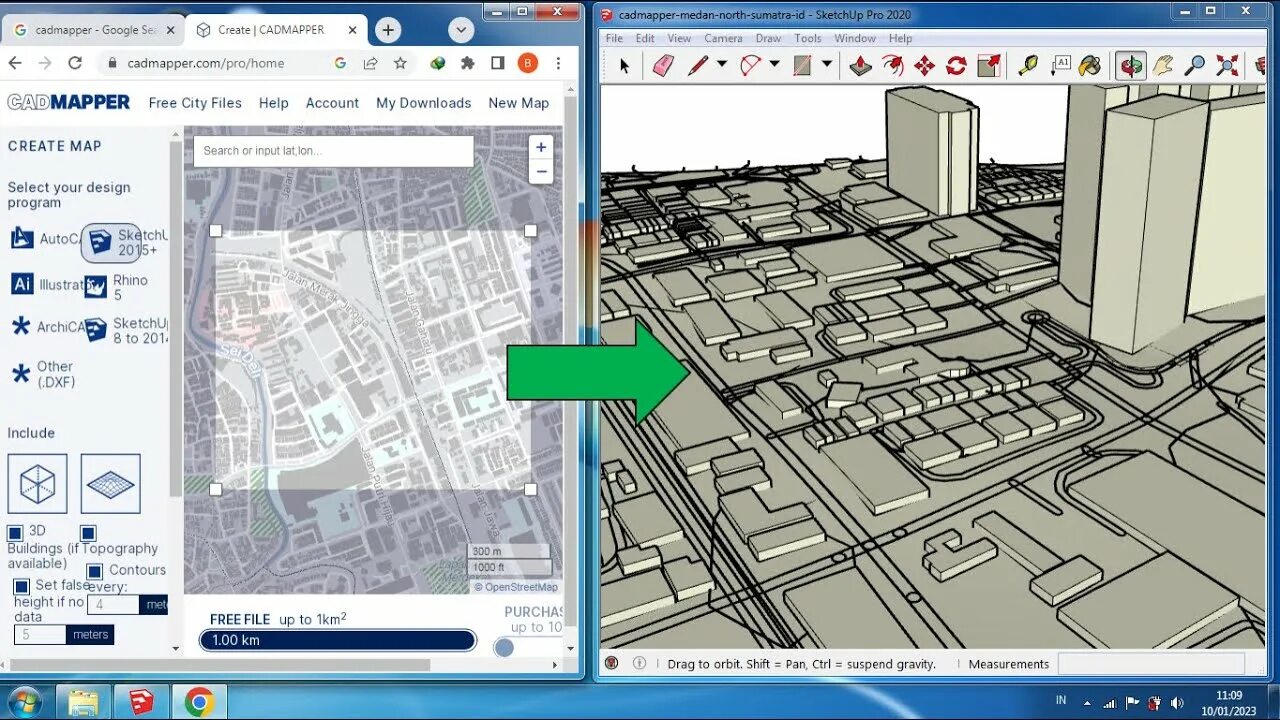Open the Edit menu in SketchUp
Screen dimensions: 1280x720
(x=645, y=38)
